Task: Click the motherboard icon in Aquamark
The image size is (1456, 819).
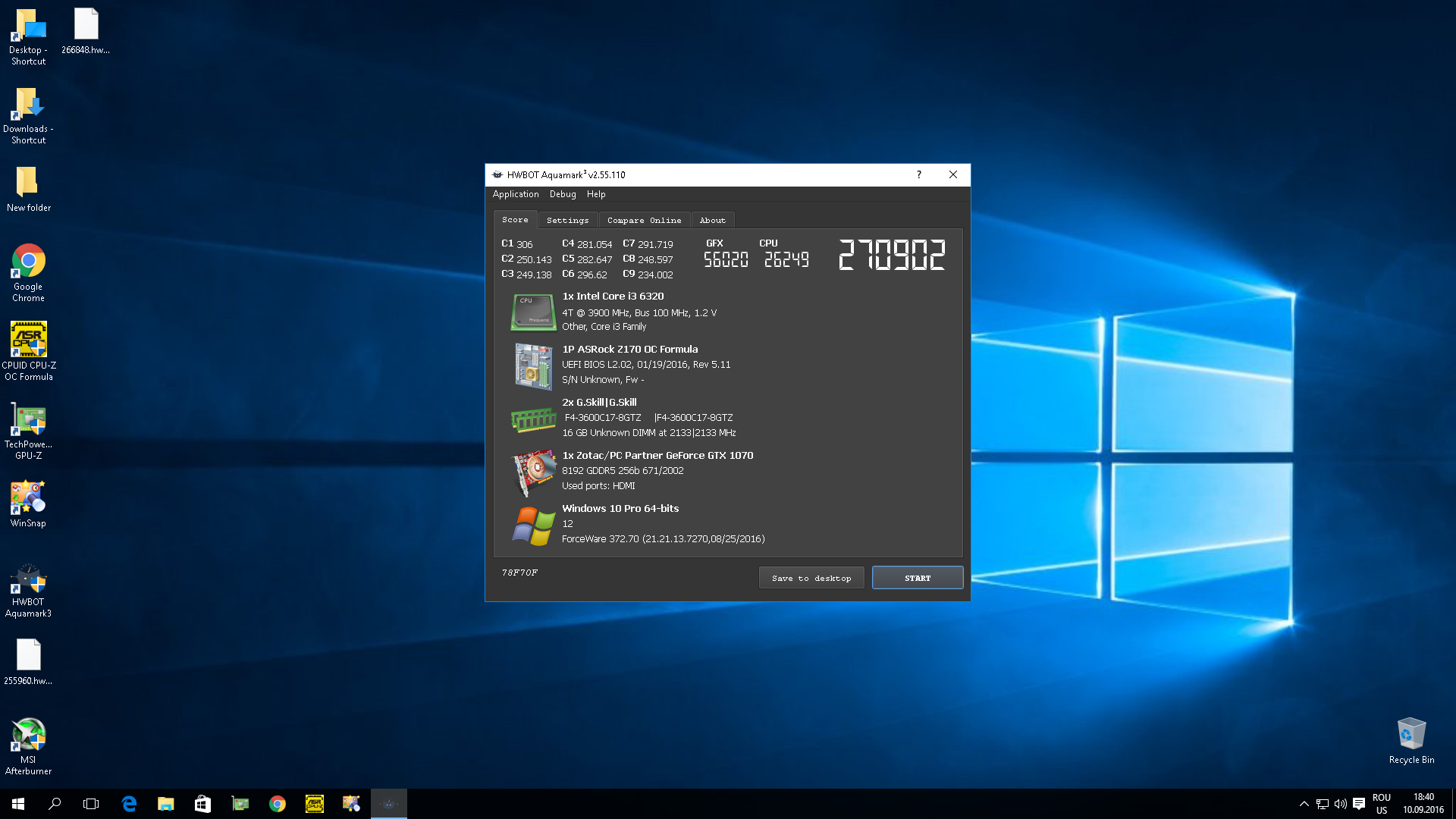Action: click(533, 366)
